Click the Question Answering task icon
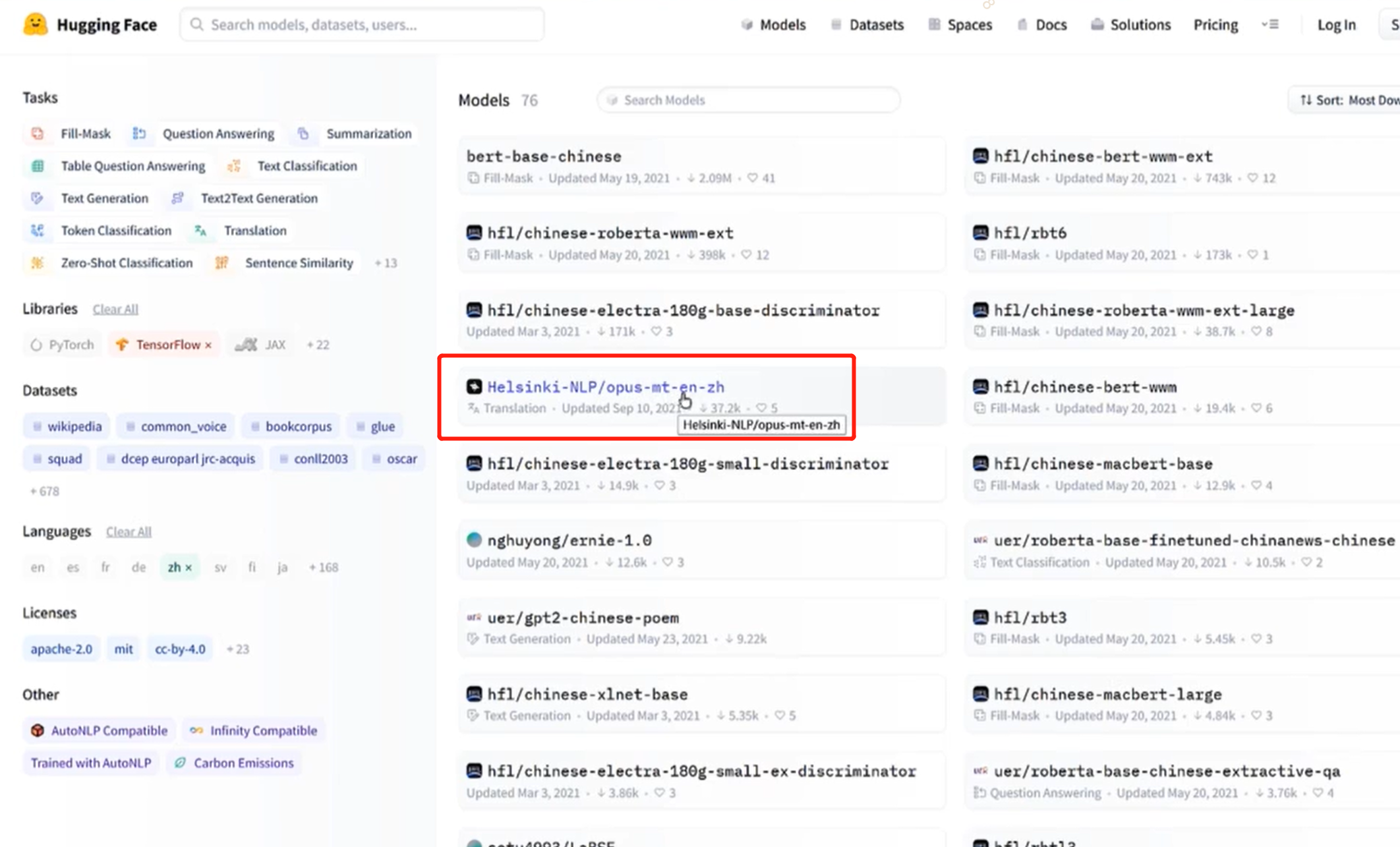This screenshot has height=847, width=1400. click(139, 134)
